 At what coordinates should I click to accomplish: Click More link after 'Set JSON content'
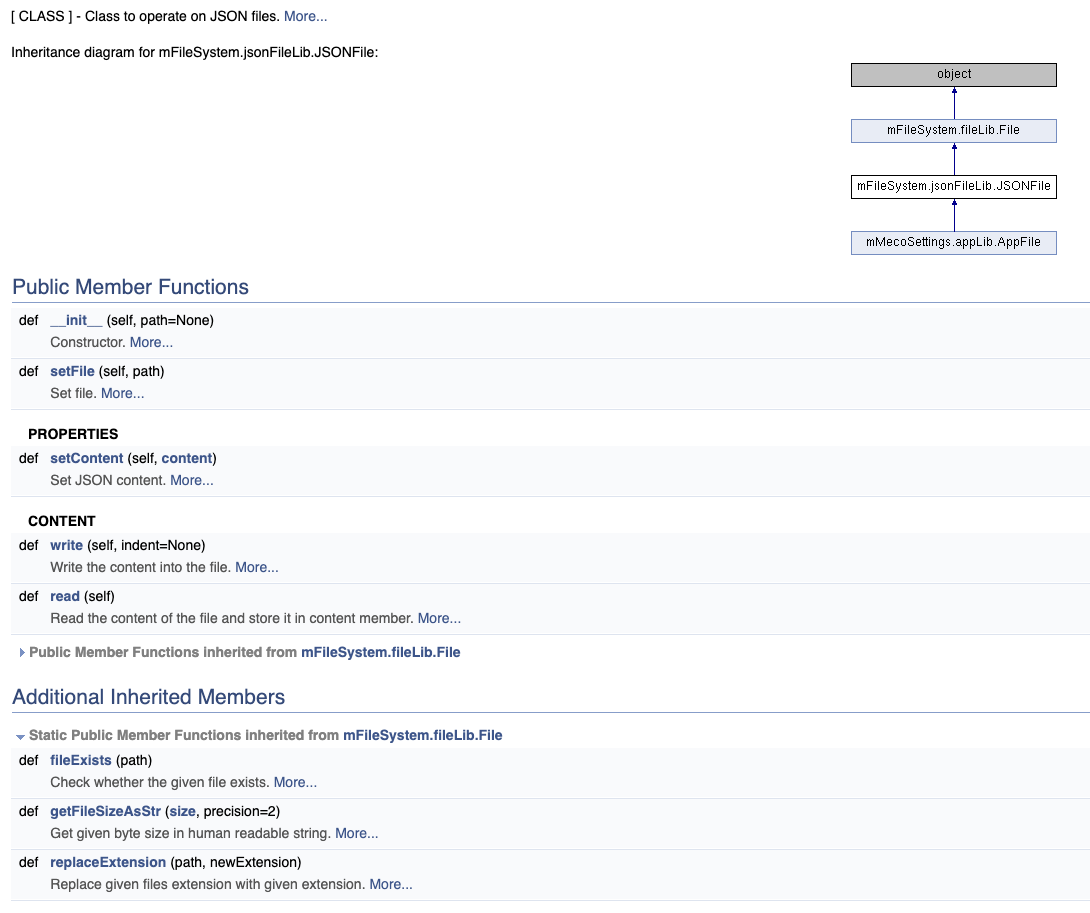191,480
